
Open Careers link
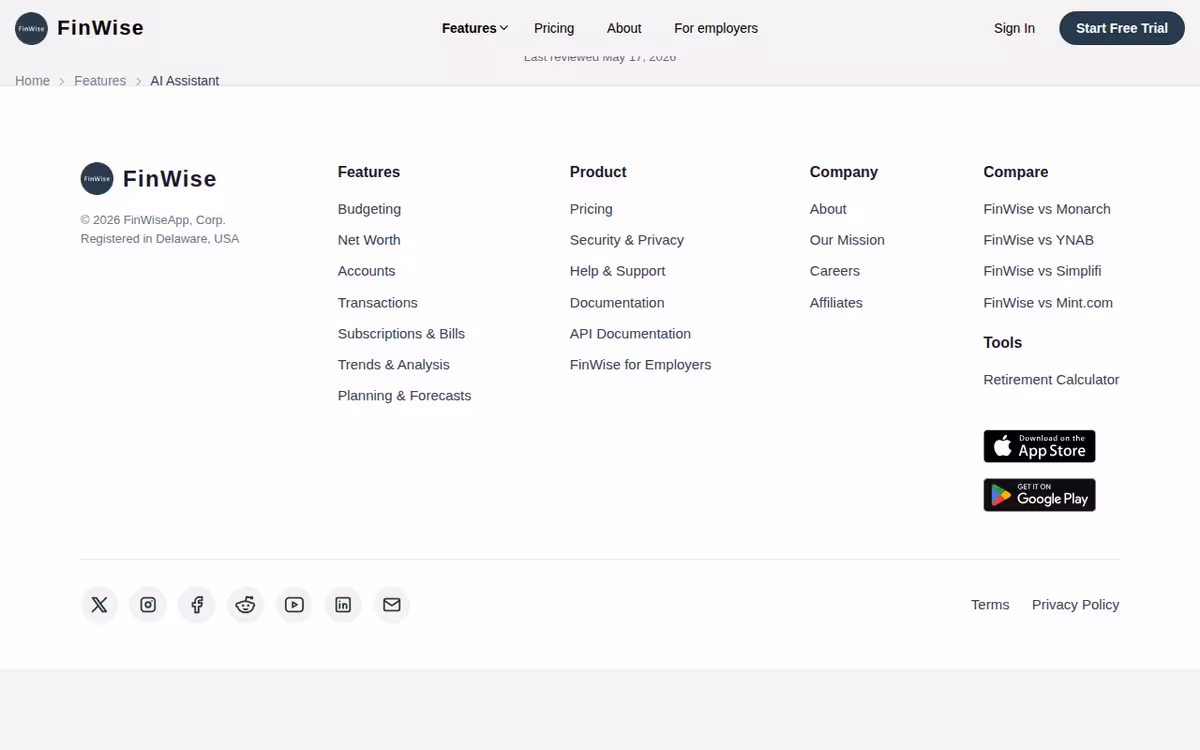coord(835,271)
